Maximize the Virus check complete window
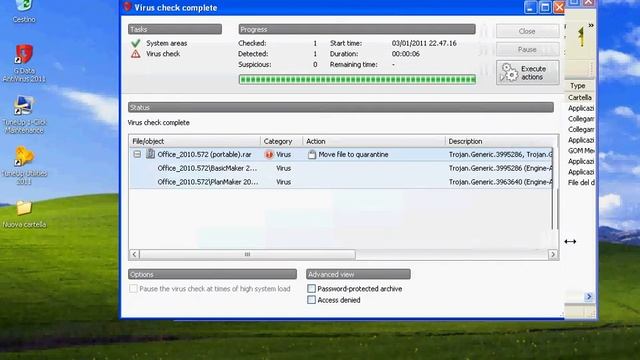Image resolution: width=640 pixels, height=360 pixels. 545,7
